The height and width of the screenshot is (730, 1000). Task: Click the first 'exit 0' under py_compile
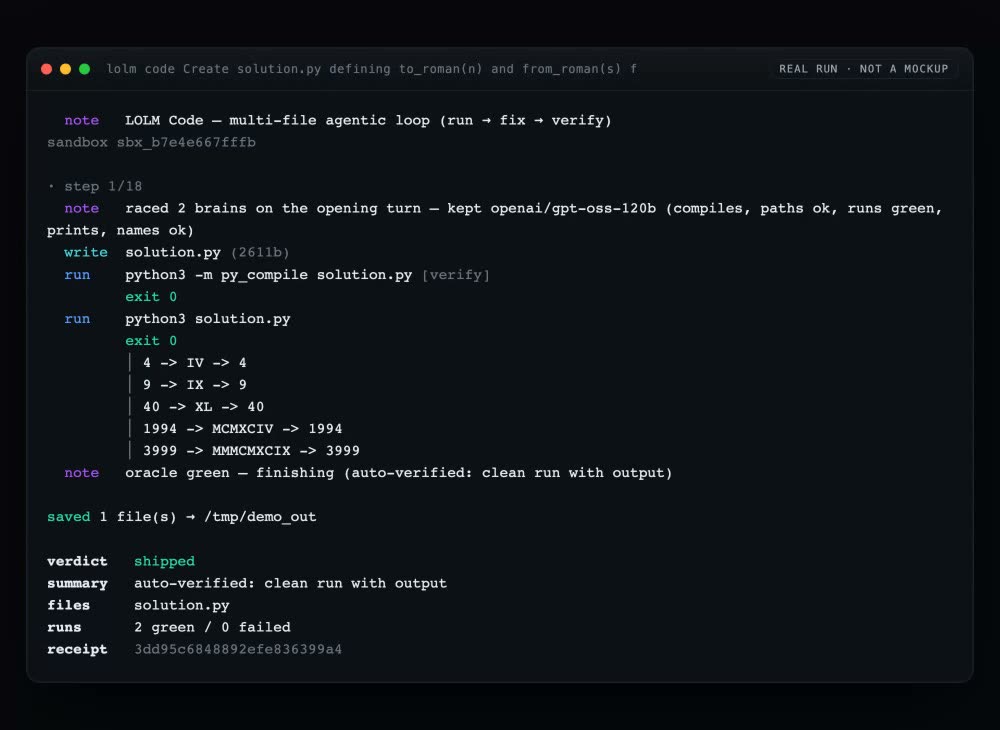coord(151,297)
